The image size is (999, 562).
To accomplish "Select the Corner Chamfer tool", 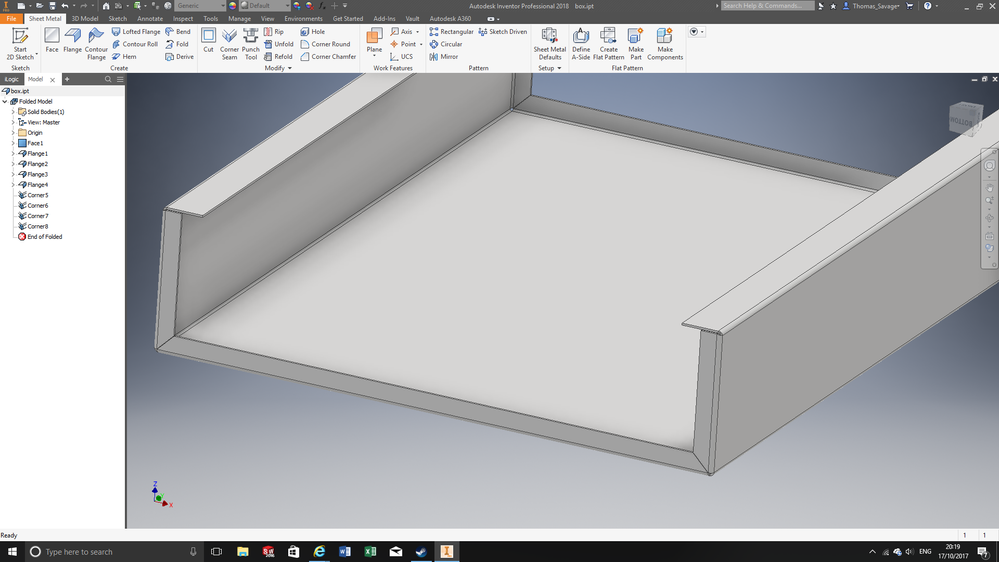I will point(328,57).
